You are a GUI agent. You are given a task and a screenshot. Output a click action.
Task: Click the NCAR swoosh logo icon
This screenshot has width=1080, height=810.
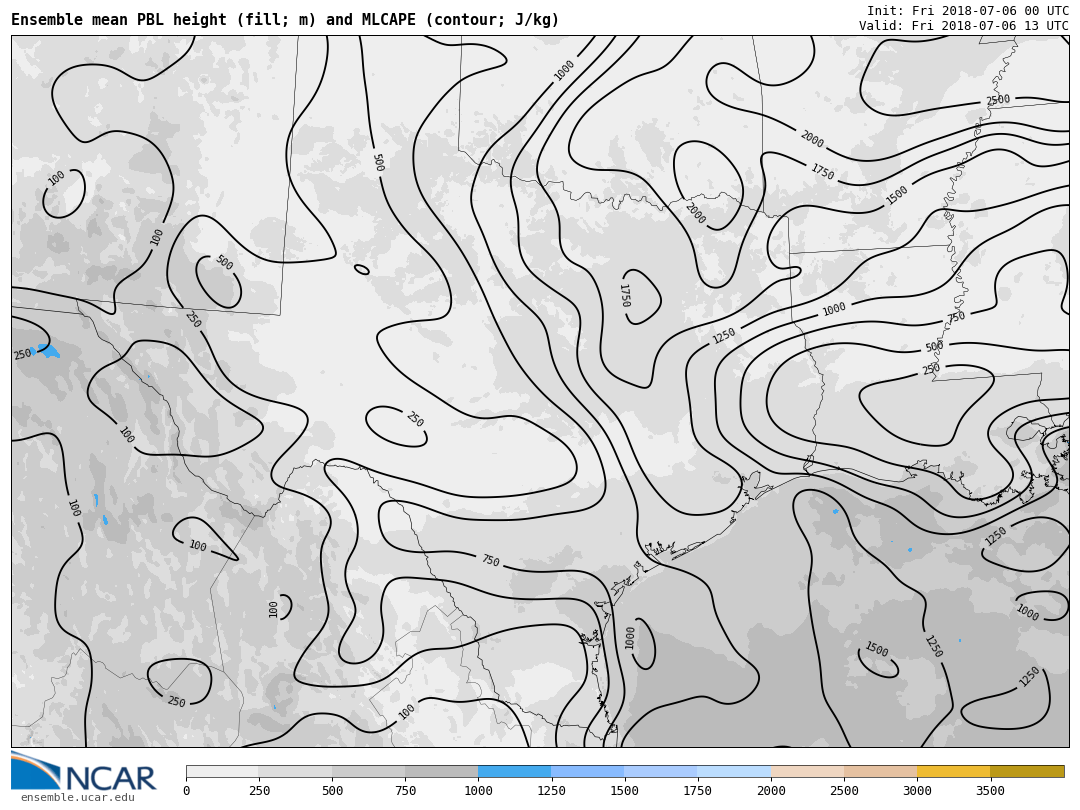click(35, 770)
